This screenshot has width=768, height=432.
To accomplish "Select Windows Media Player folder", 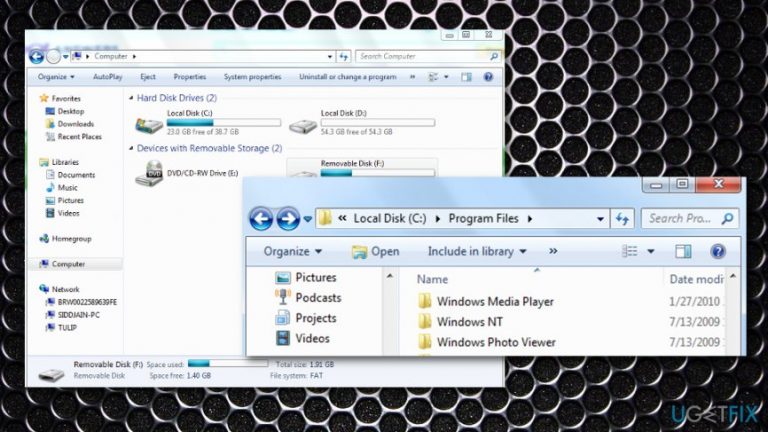I will click(486, 301).
